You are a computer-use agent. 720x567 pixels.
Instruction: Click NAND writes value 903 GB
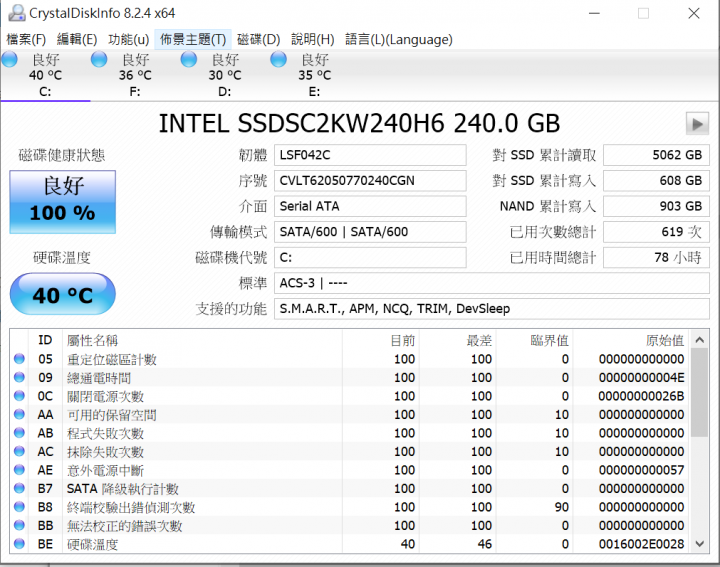click(656, 206)
